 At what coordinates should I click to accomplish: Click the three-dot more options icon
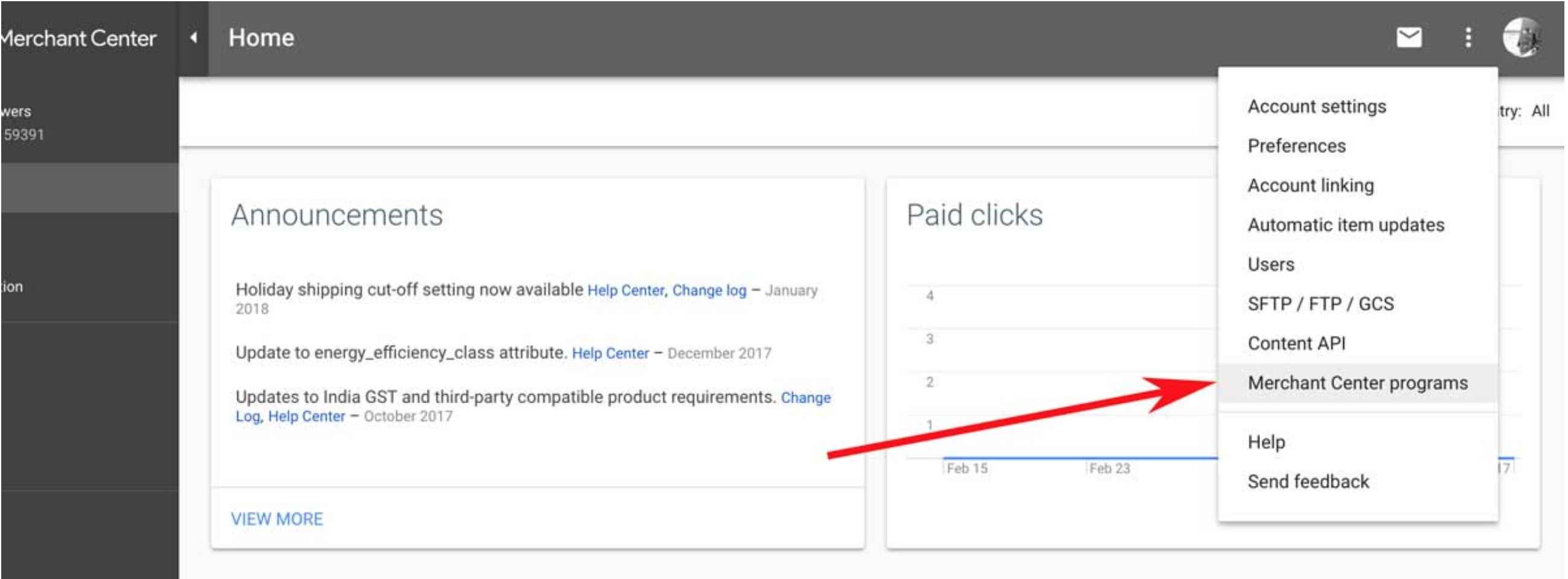(1468, 37)
